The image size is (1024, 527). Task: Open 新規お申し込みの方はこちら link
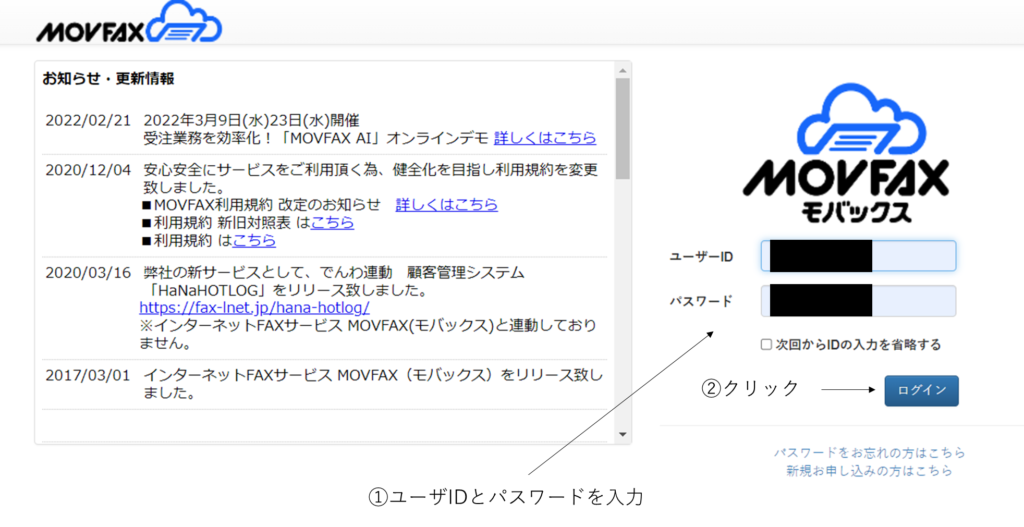click(x=869, y=471)
